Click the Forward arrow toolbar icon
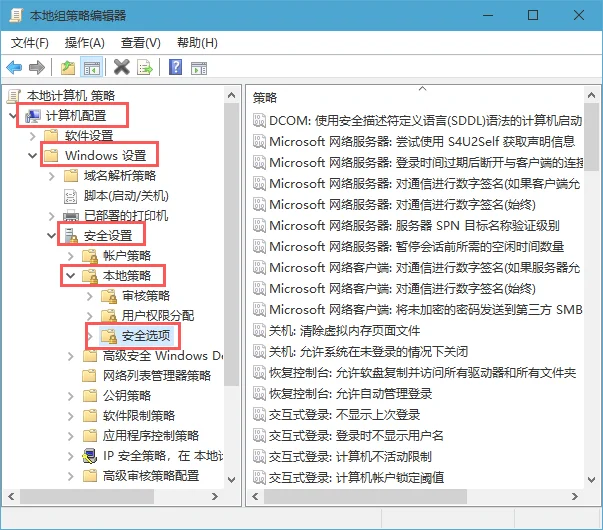Screen dimensions: 603x530 [37, 68]
